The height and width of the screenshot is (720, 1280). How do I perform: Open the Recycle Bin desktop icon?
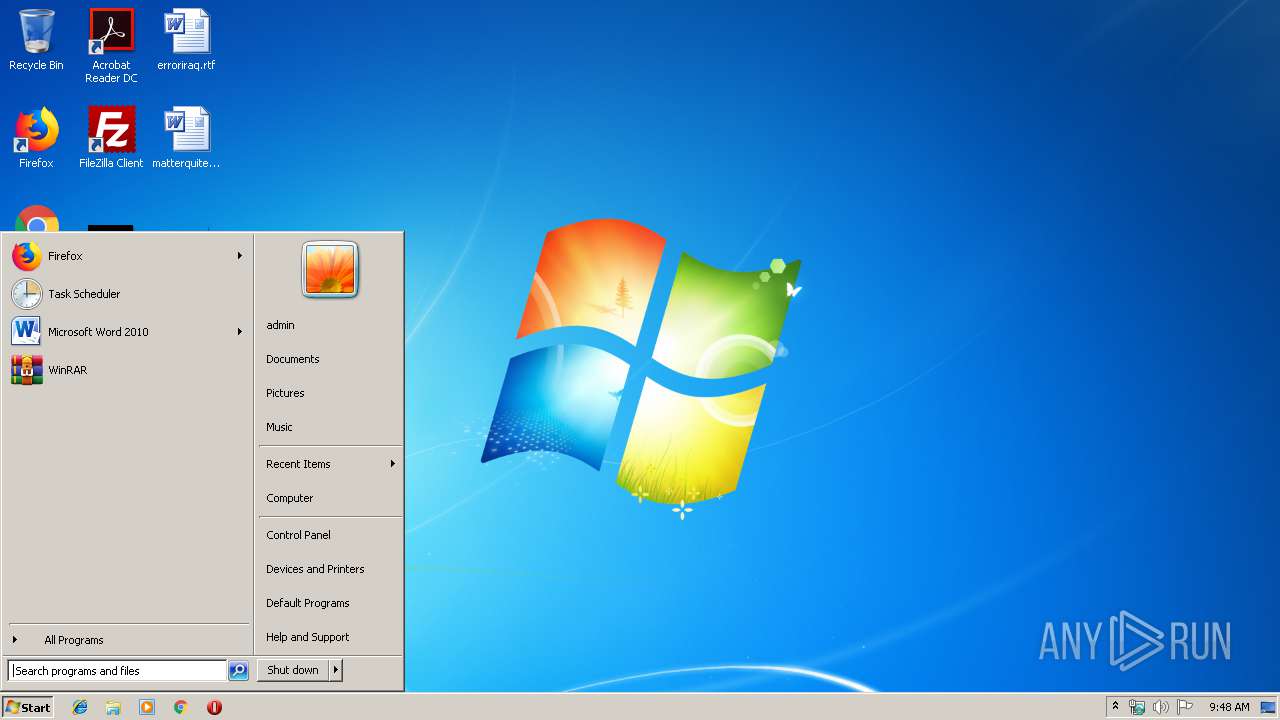click(x=36, y=40)
